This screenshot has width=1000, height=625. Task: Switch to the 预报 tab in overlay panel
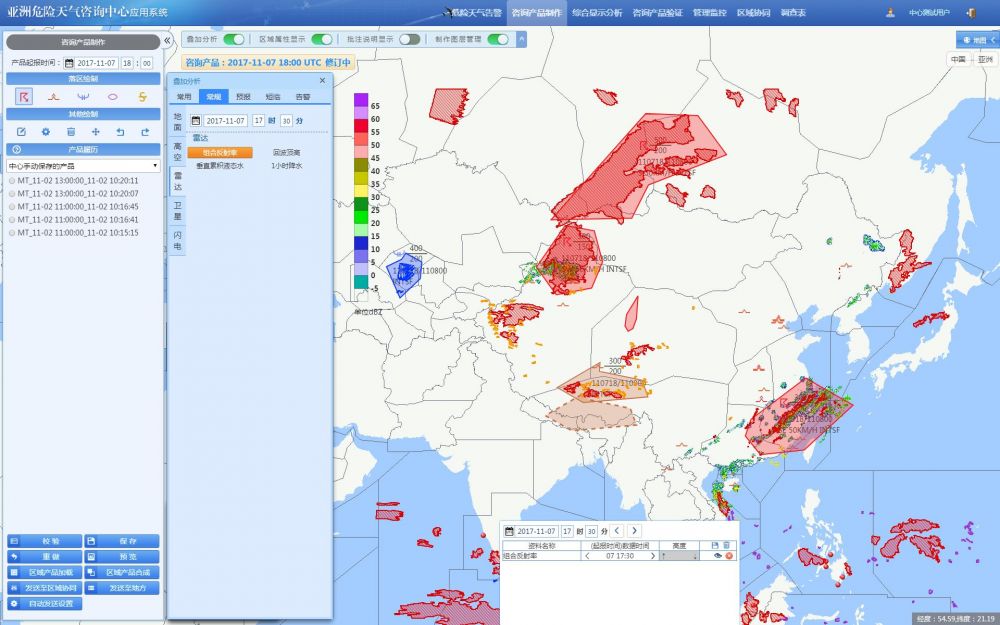coord(243,97)
